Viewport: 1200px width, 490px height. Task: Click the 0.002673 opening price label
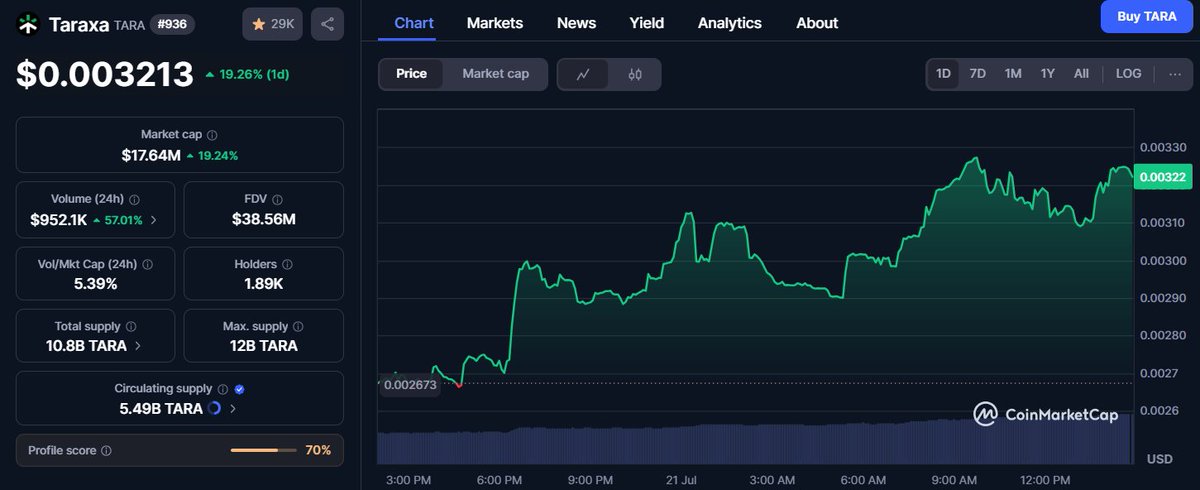click(x=410, y=385)
